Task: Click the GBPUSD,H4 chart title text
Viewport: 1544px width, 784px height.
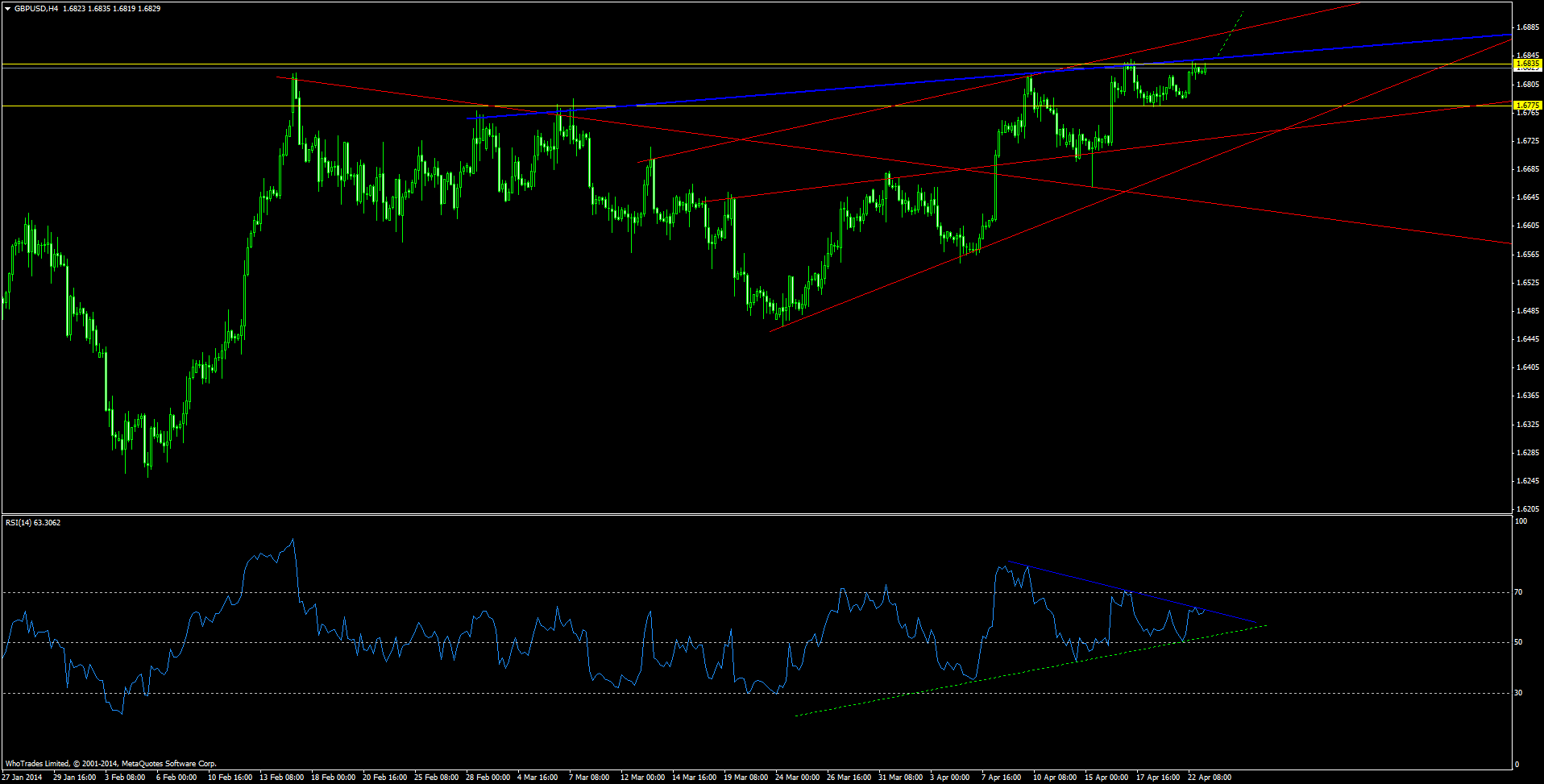Action: click(36, 9)
